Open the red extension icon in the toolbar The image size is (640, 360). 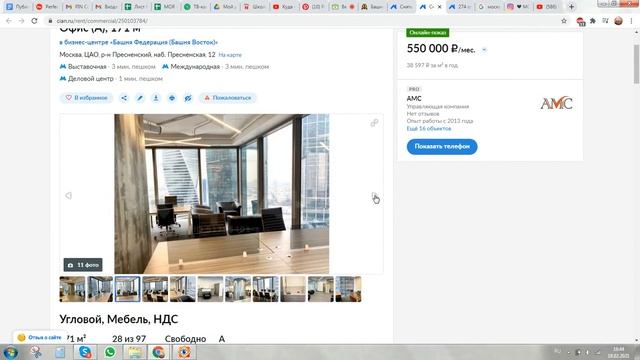[x=580, y=21]
